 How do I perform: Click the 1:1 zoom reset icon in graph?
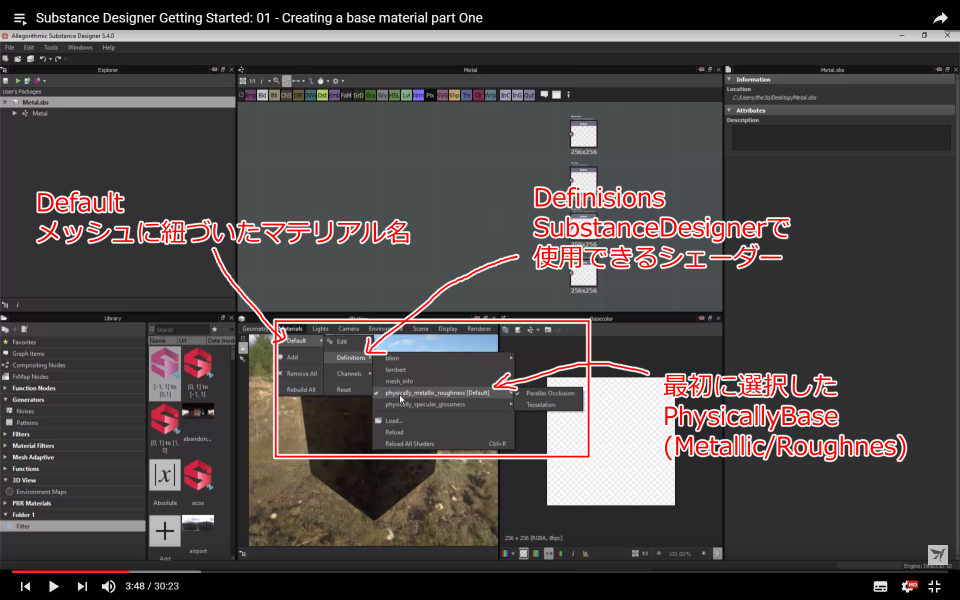point(252,81)
